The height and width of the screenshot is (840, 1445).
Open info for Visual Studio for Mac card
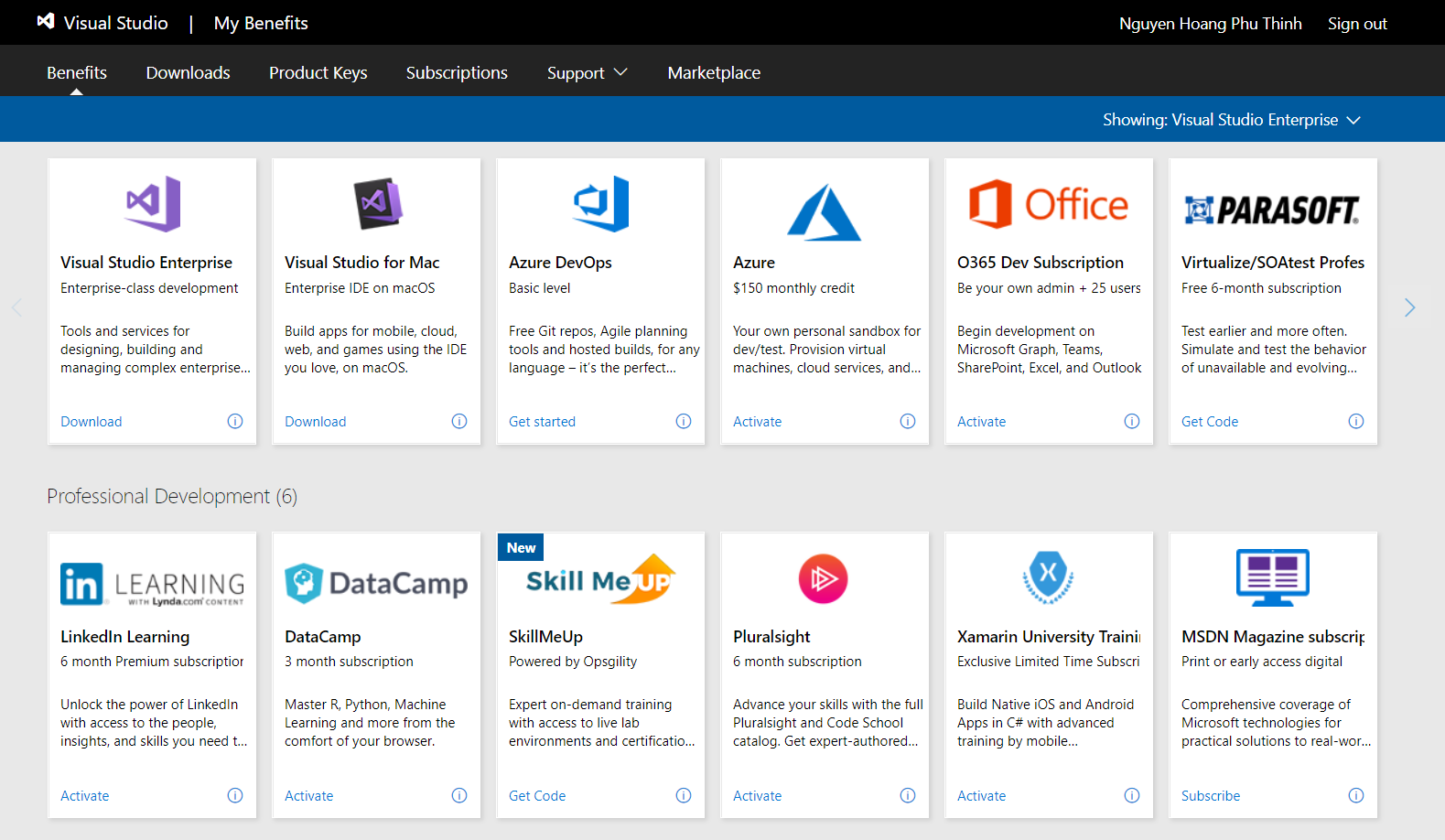pyautogui.click(x=459, y=421)
